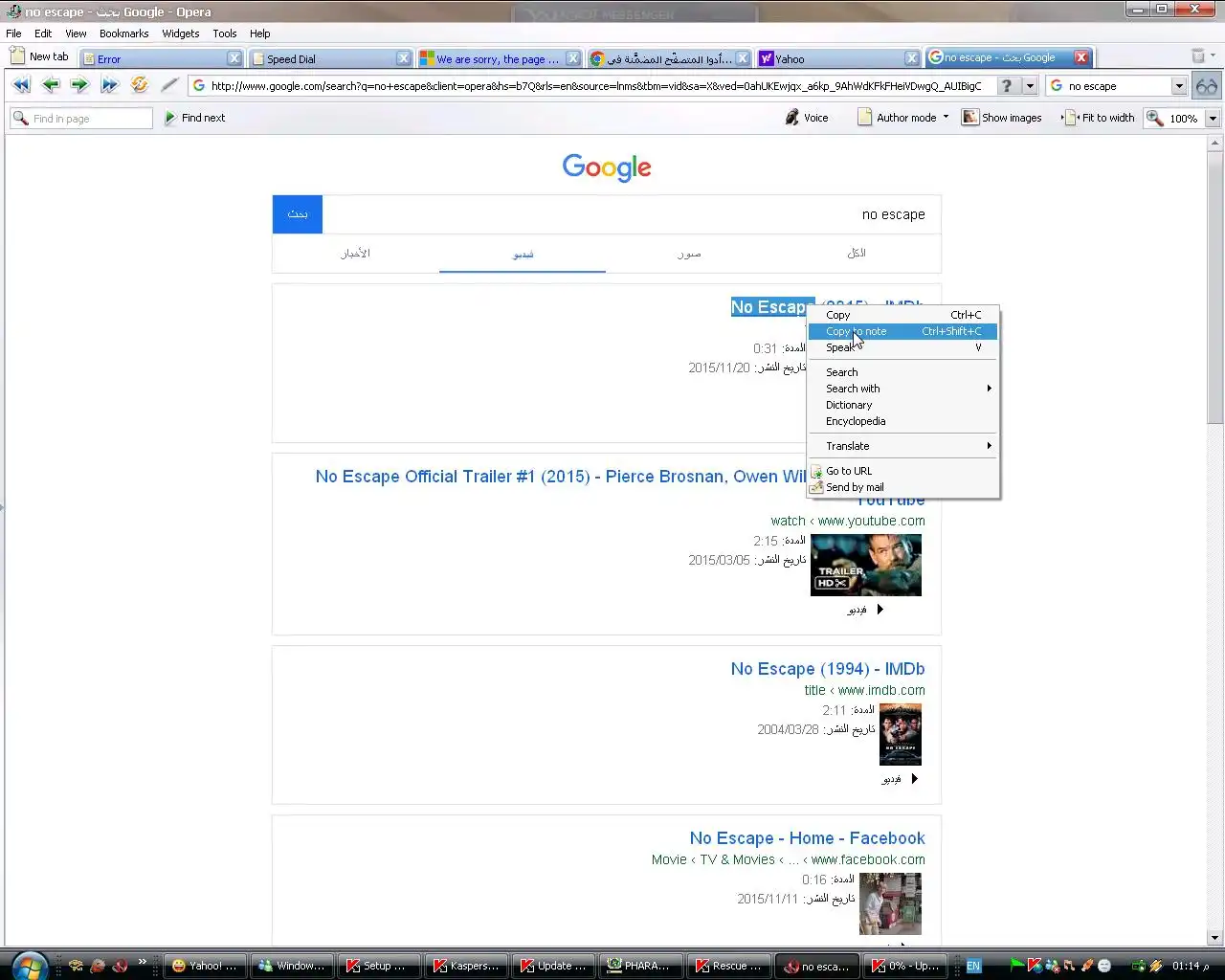Image resolution: width=1225 pixels, height=980 pixels.
Task: Click the question mark badge in address bar
Action: [x=1006, y=86]
